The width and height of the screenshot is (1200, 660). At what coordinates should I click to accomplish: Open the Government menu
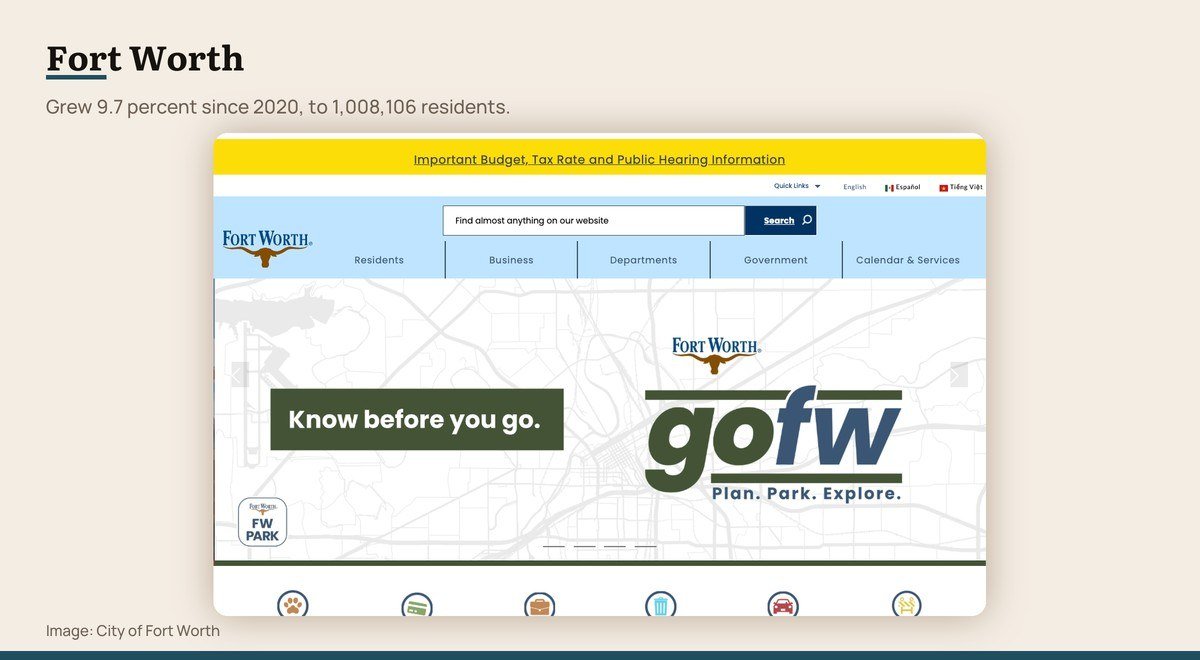776,260
